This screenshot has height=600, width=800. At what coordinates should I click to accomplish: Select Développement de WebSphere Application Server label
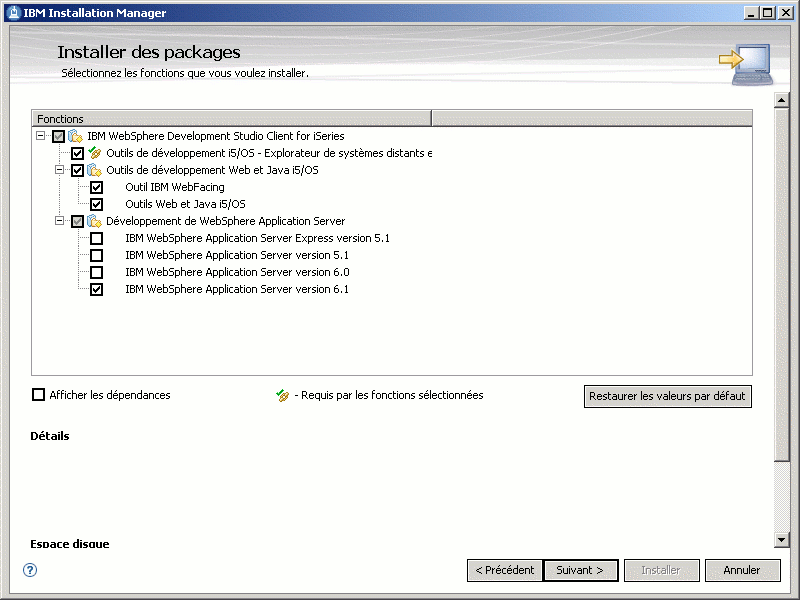pos(226,221)
